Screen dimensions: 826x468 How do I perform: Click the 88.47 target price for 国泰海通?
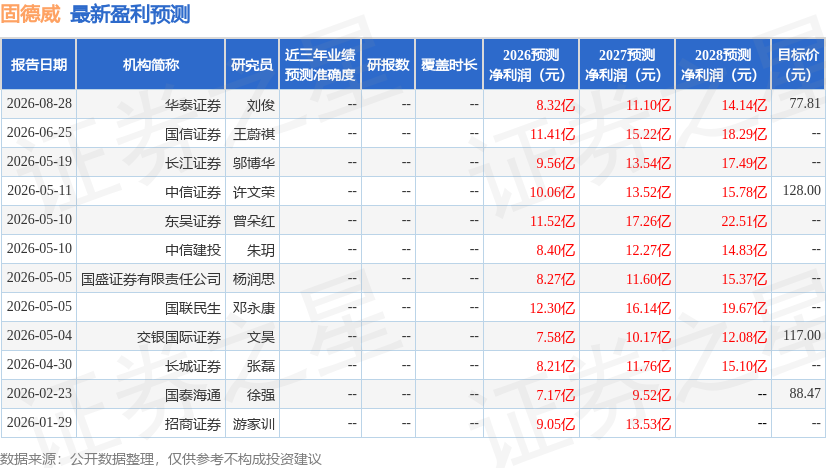click(805, 393)
